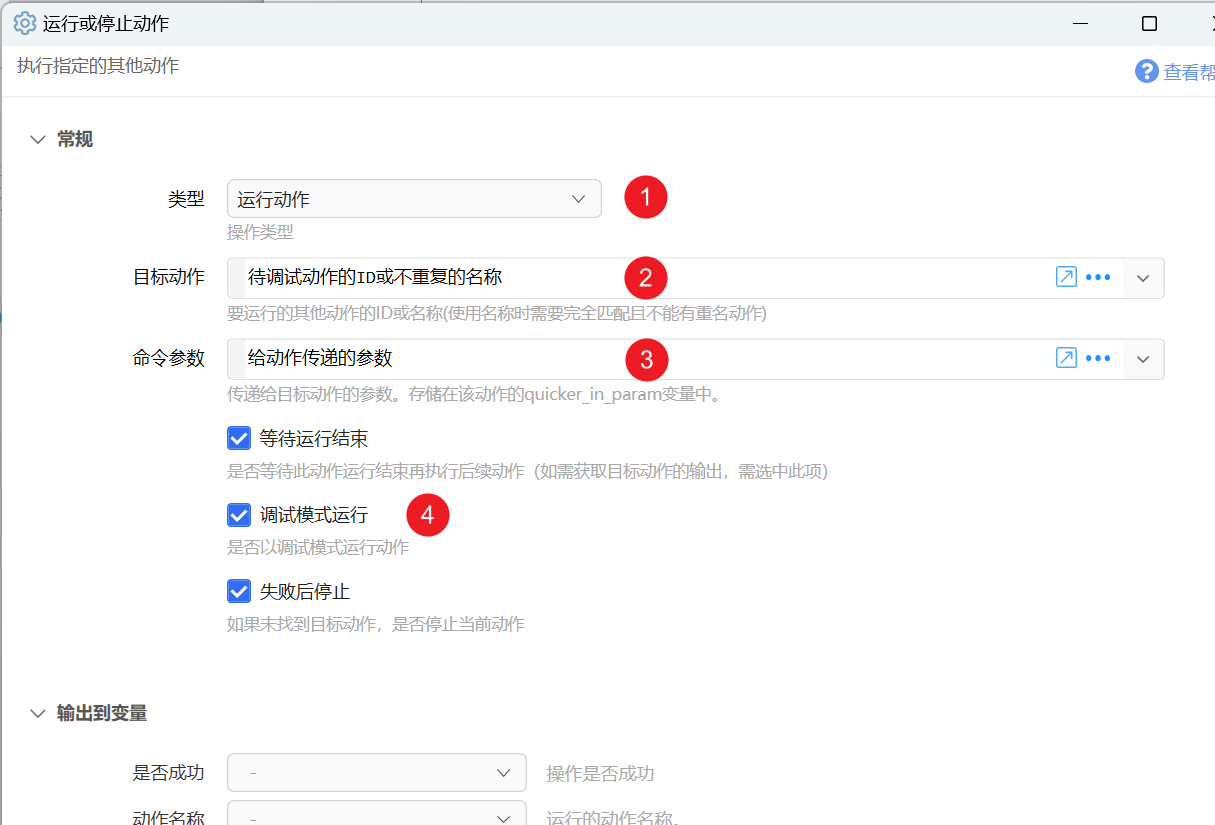Screen dimensions: 1215x825
Task: Maximize the 运行或停止动作 window
Action: (1149, 23)
